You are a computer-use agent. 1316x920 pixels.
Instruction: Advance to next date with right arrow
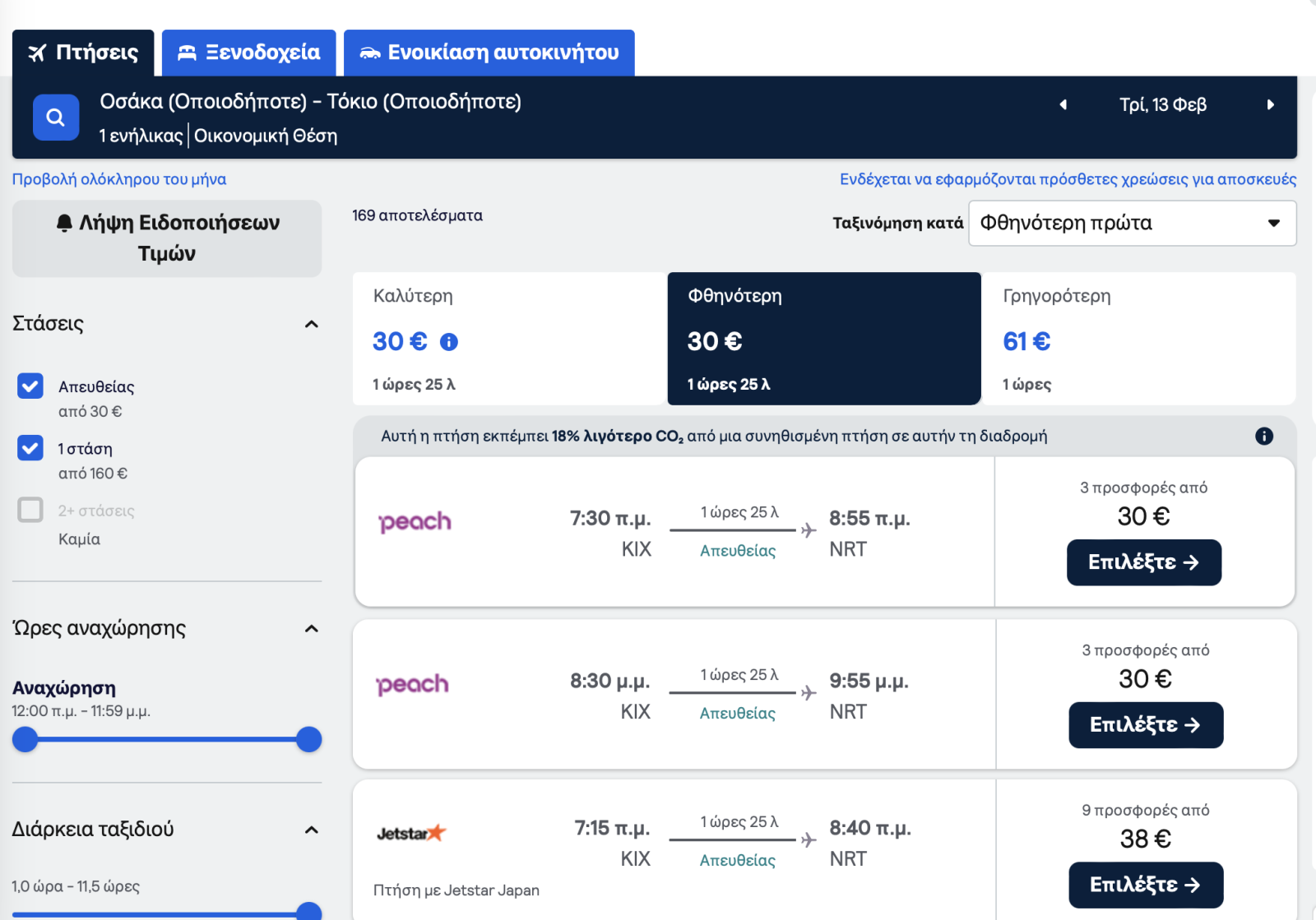[x=1270, y=104]
